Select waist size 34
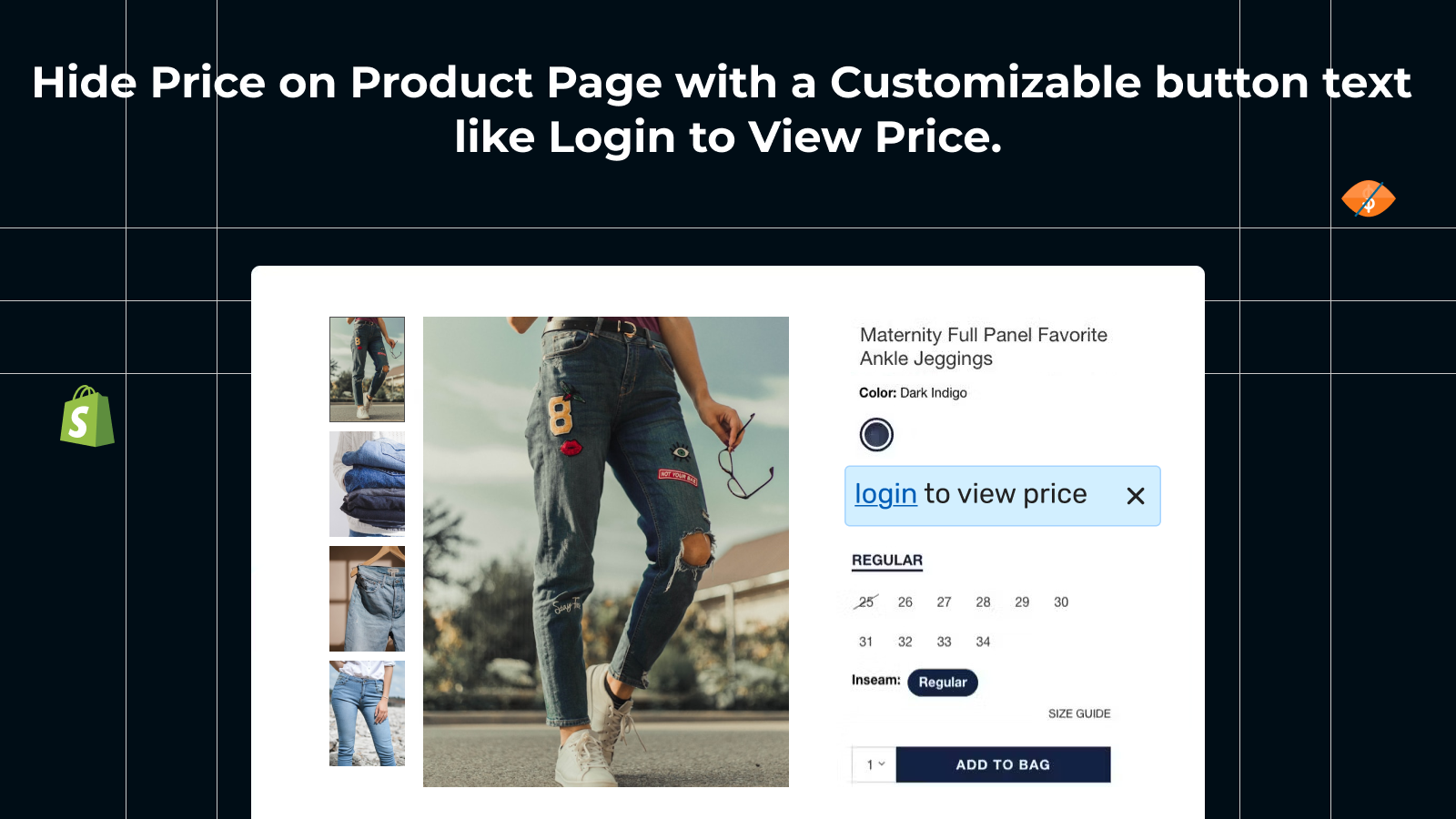 [983, 642]
